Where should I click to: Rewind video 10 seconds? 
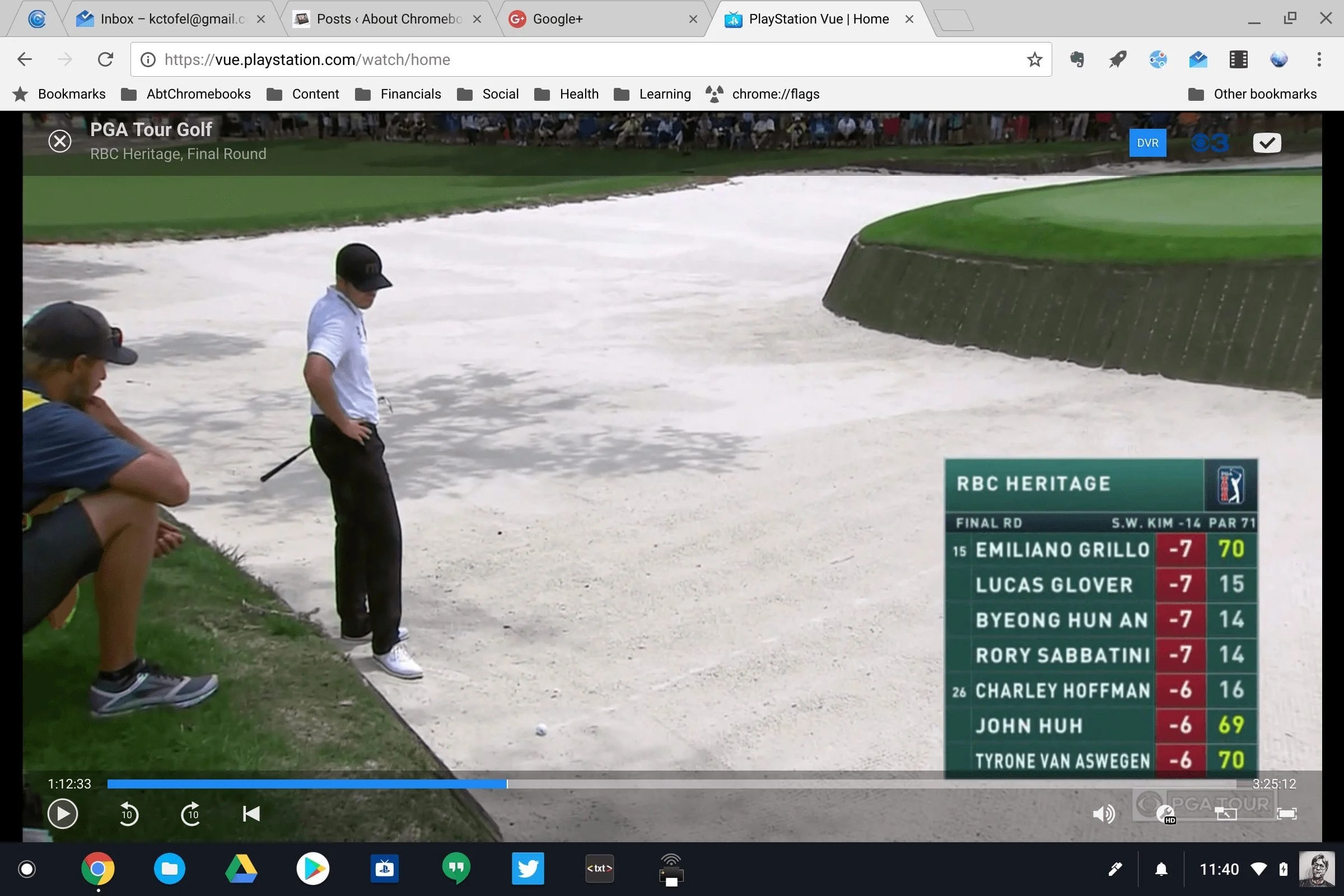tap(128, 814)
